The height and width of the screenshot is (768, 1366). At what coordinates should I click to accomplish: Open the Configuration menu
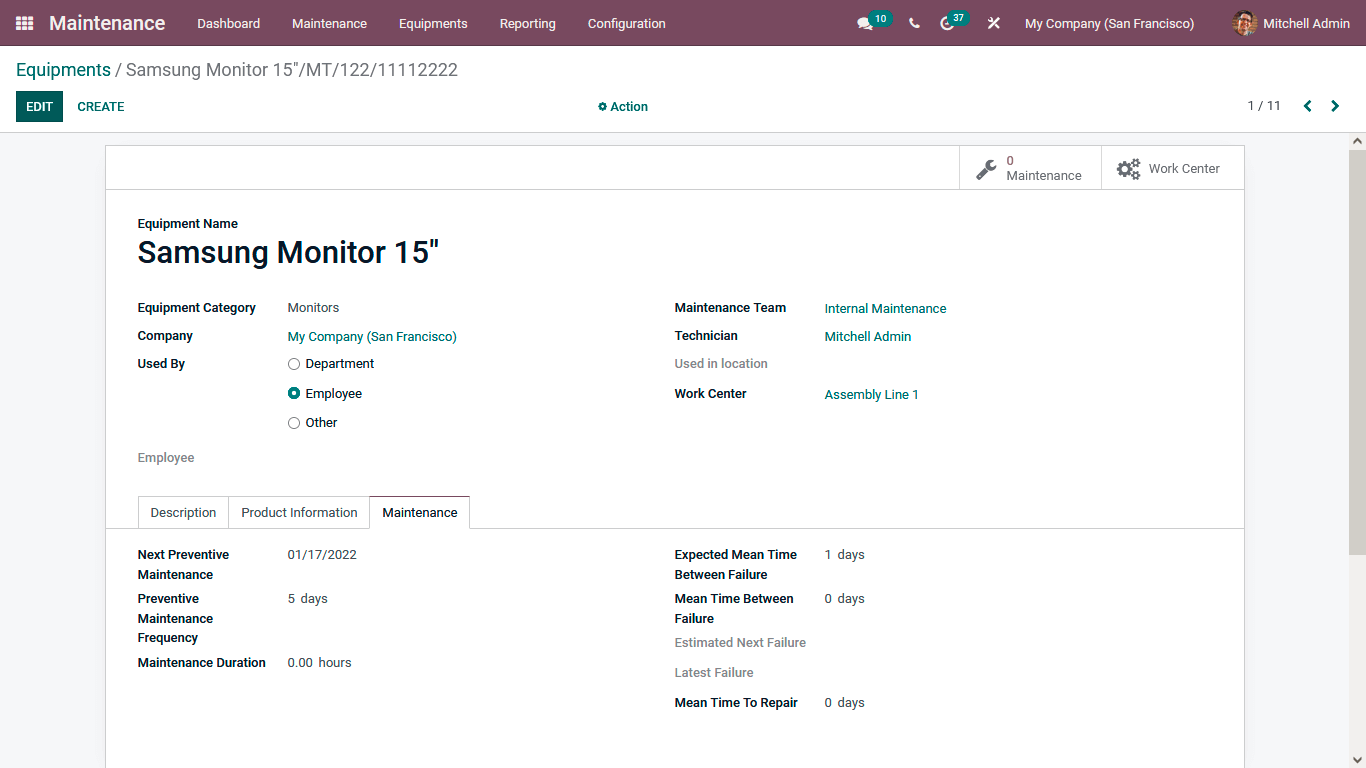626,23
